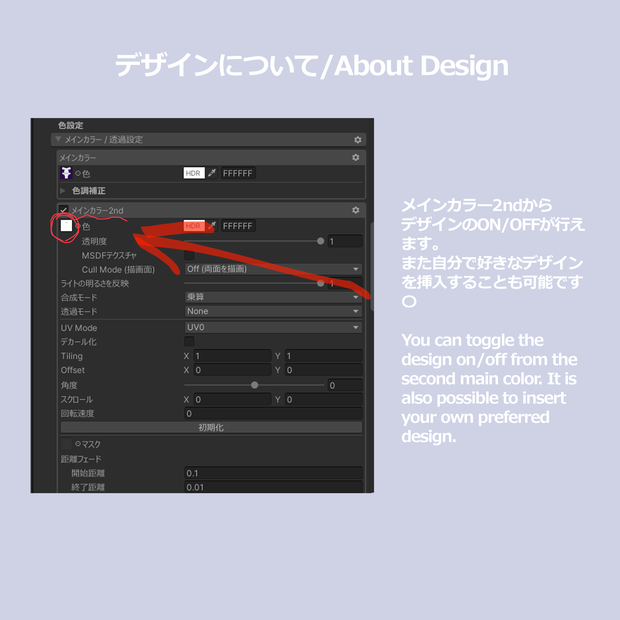Open the gear menu for メインカラー2nd
The image size is (620, 620).
coord(355,210)
